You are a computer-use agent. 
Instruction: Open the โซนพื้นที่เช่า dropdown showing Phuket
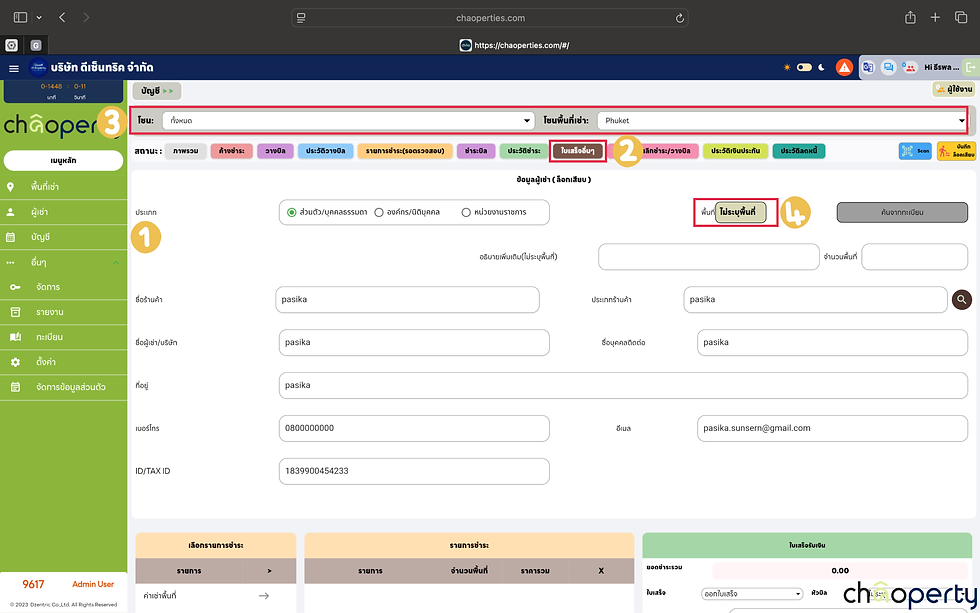point(782,121)
